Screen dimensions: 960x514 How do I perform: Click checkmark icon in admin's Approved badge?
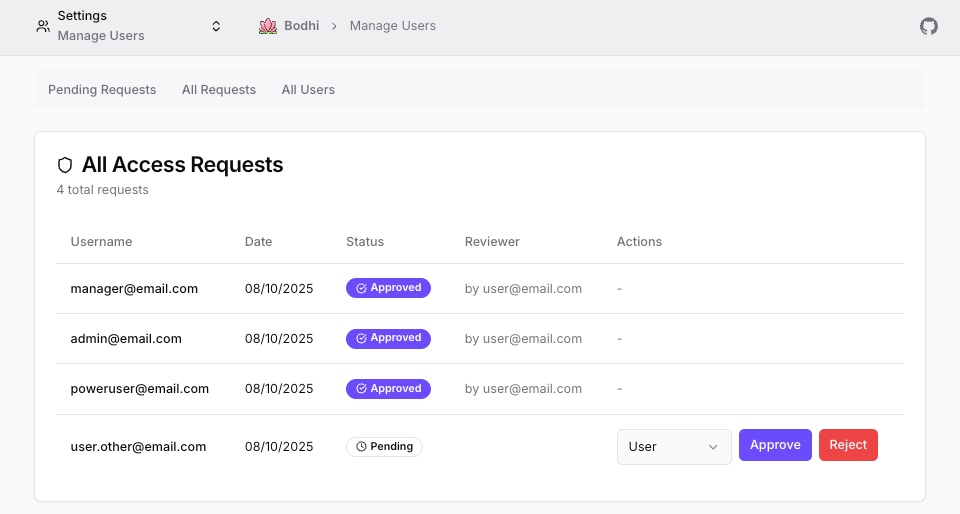tap(361, 339)
